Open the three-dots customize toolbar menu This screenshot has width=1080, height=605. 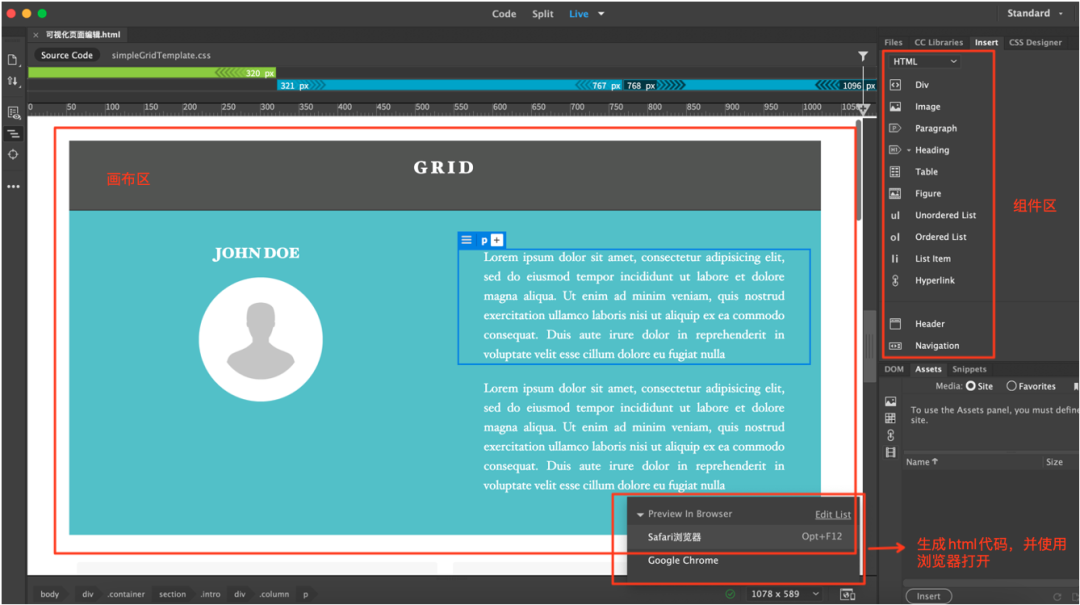coord(13,187)
